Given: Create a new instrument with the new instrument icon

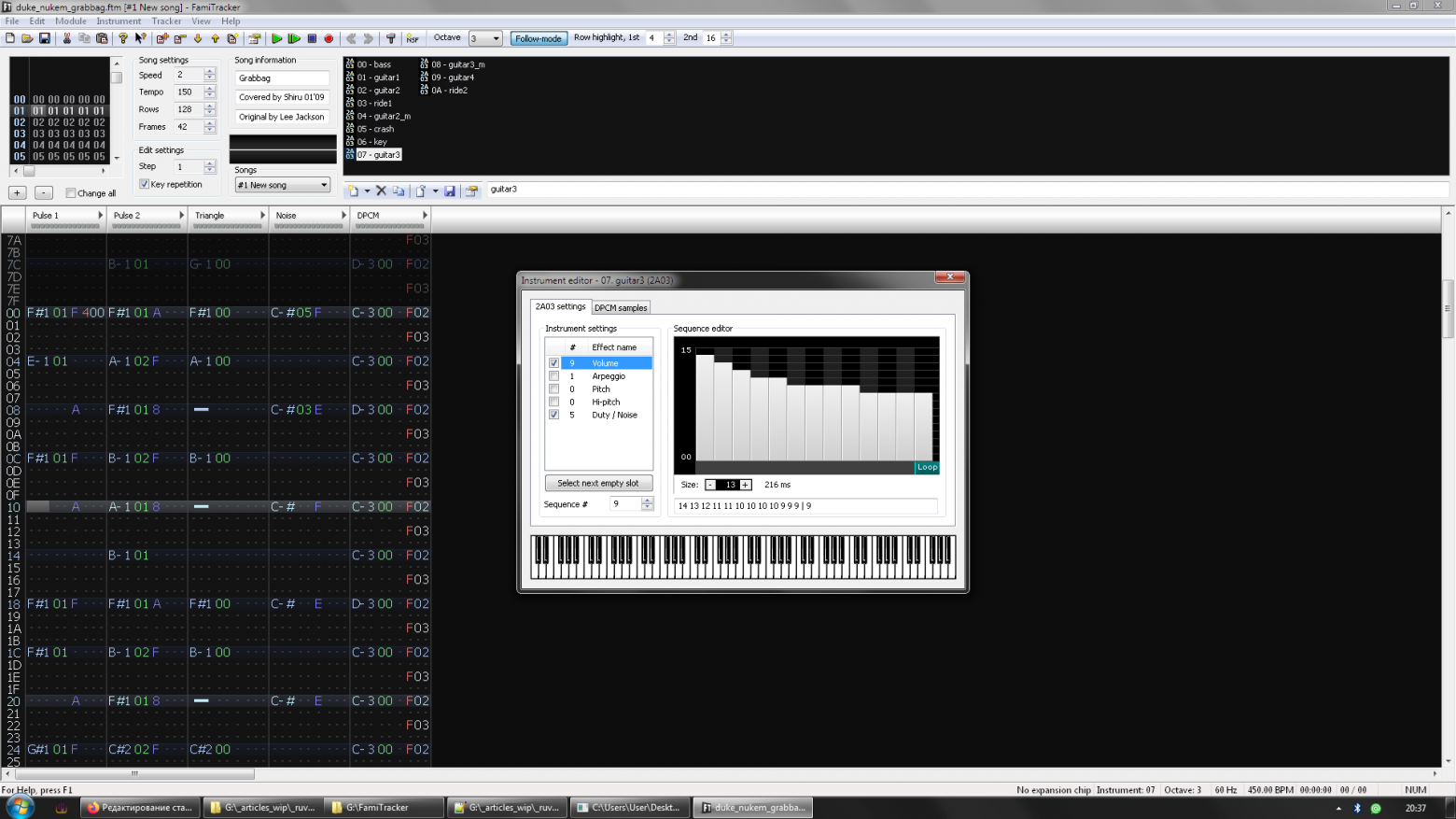Looking at the screenshot, I should click(x=354, y=190).
